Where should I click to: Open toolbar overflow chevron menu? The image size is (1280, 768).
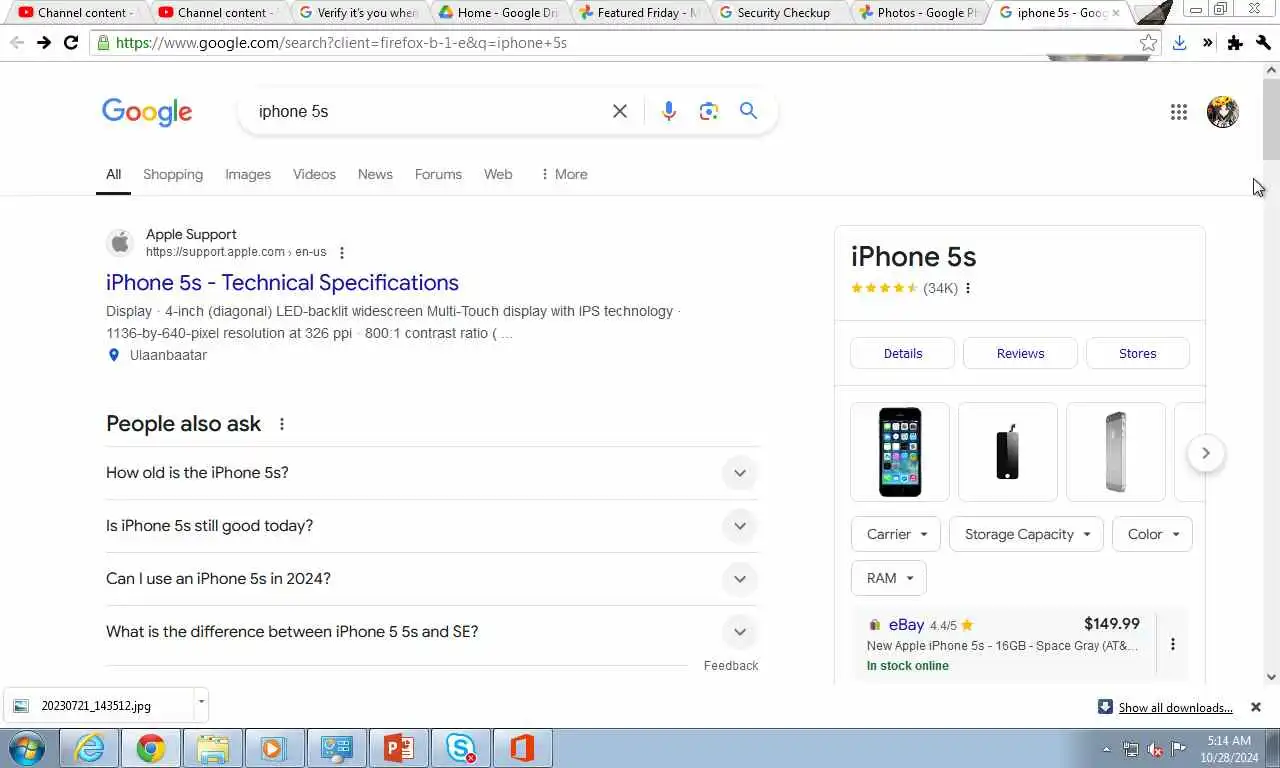[1207, 43]
